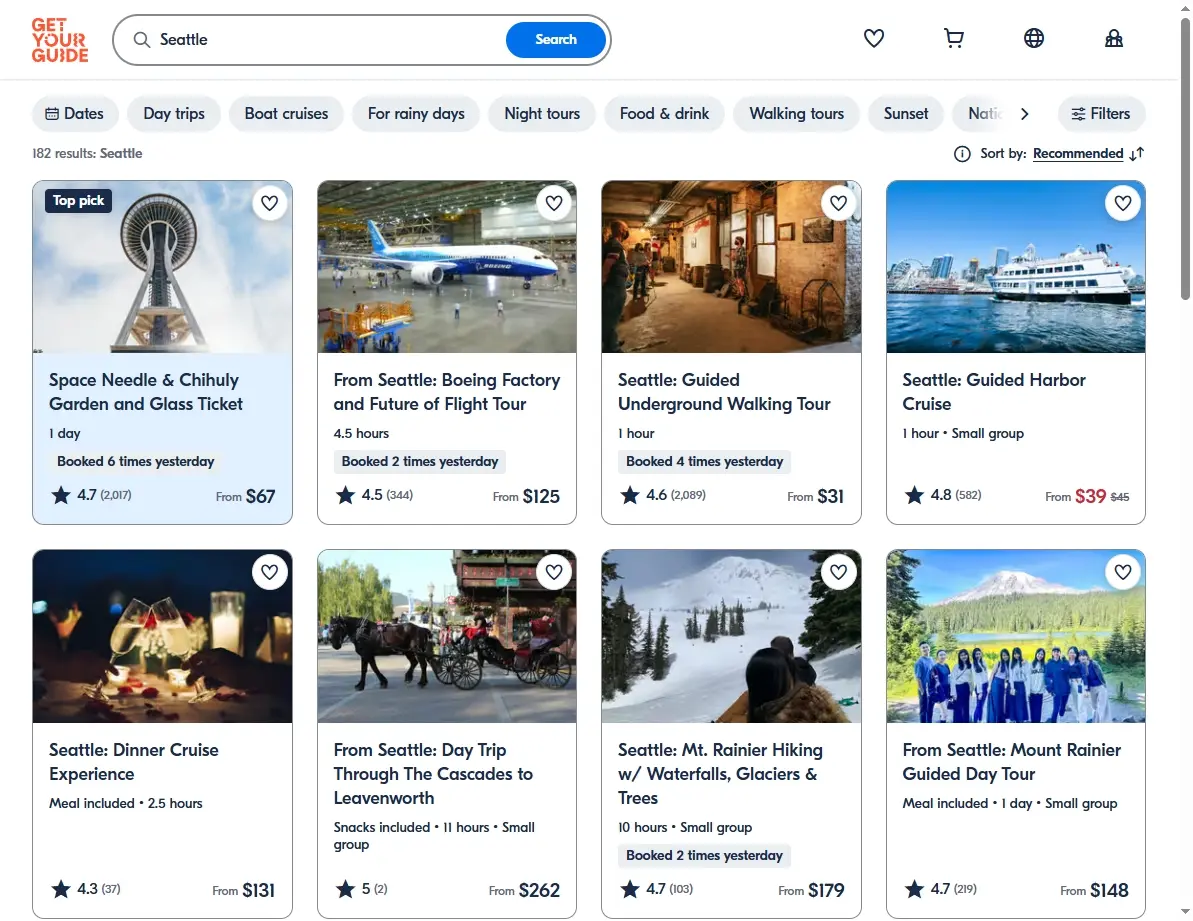Click the blue Search button
This screenshot has width=1193, height=921.
coord(555,40)
